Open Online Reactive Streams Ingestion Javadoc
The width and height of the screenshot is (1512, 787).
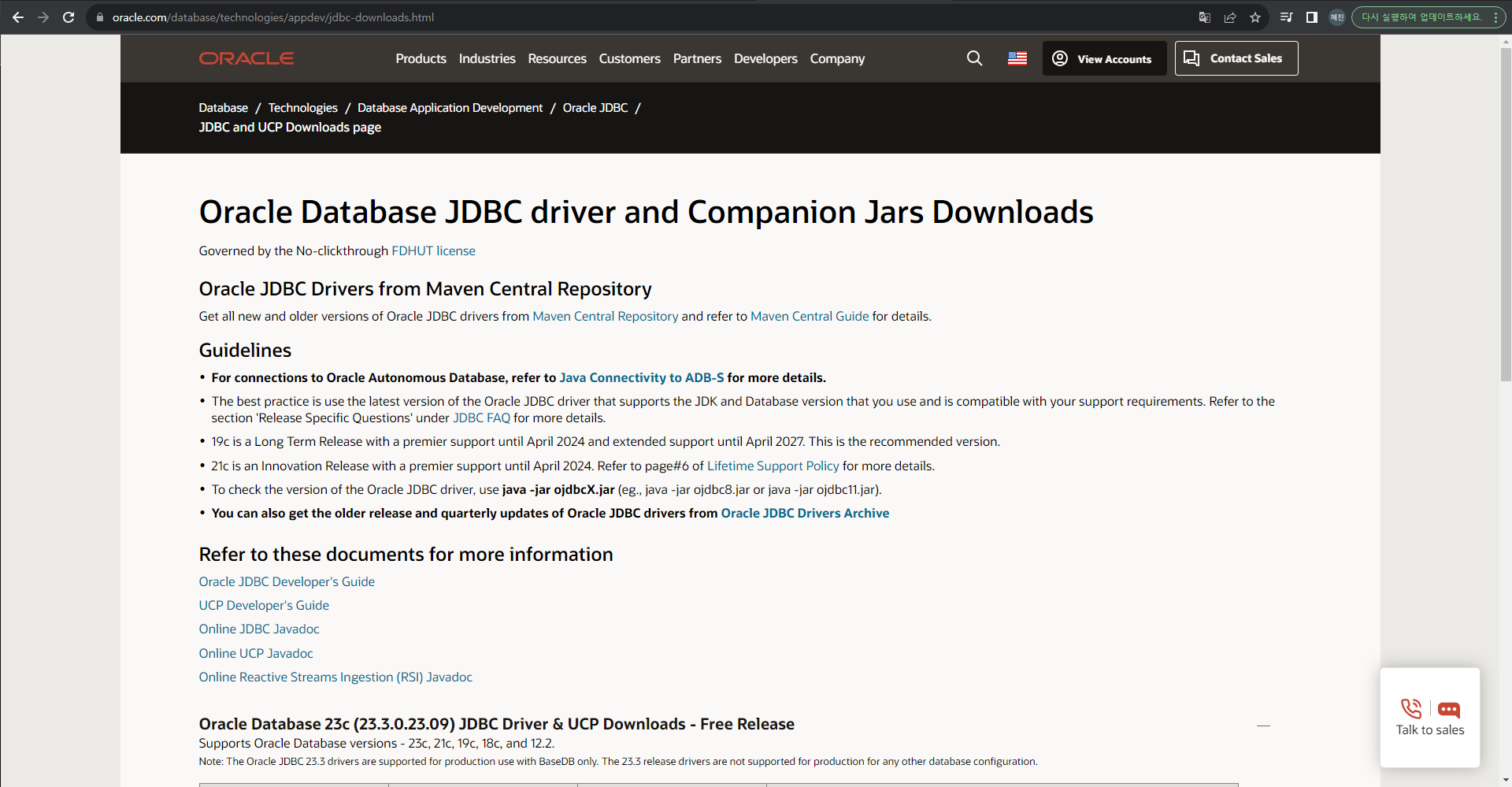[335, 677]
